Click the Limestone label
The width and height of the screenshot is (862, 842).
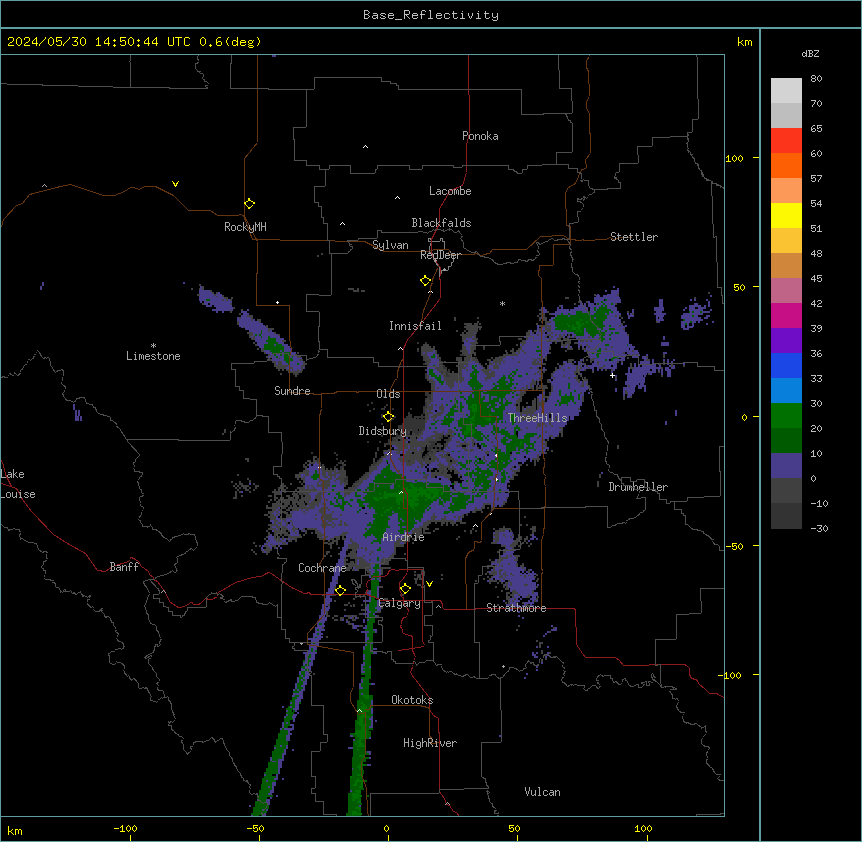click(x=153, y=356)
